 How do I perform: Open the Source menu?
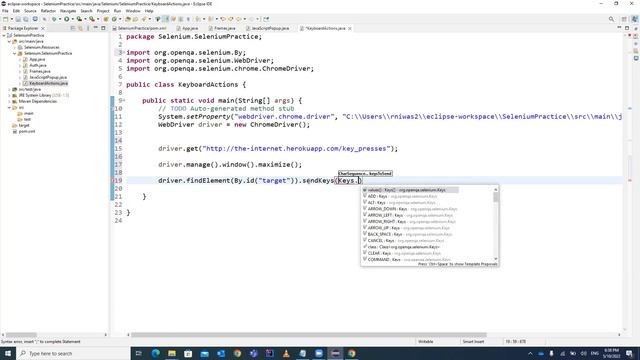click(x=30, y=11)
